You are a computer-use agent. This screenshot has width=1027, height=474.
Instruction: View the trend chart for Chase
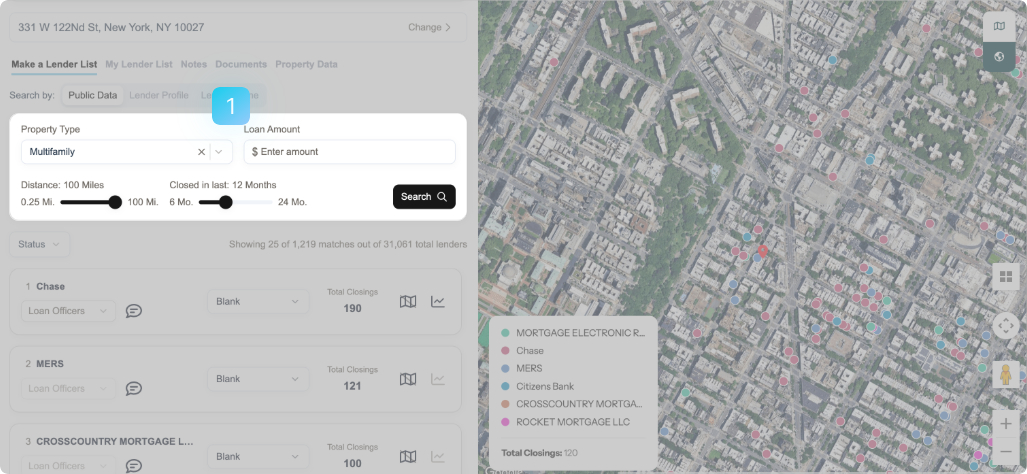coord(438,301)
